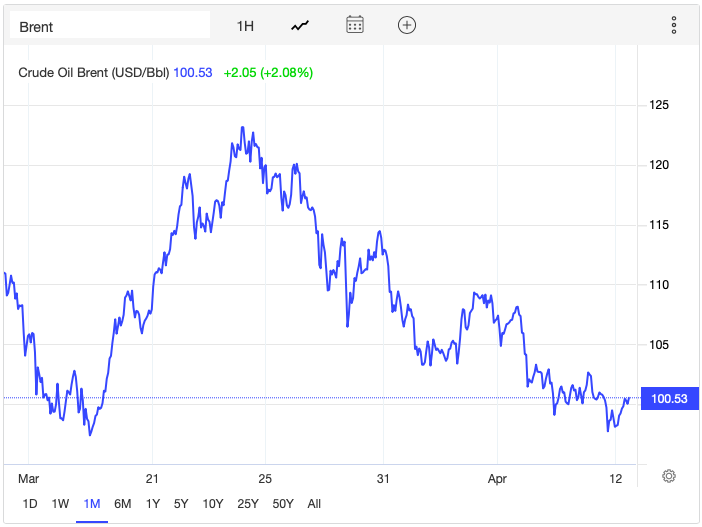
Task: Show the 5Y time range
Action: [181, 503]
